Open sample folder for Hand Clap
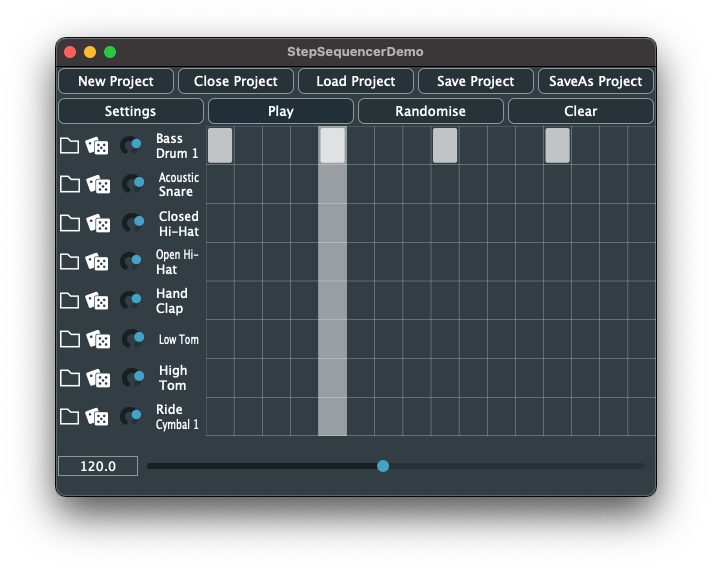 (x=69, y=301)
